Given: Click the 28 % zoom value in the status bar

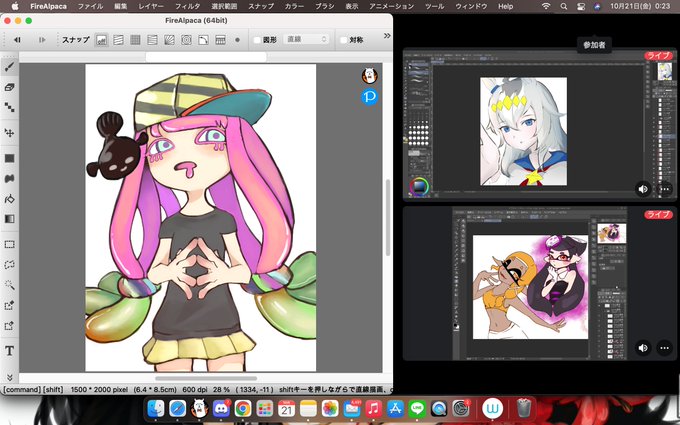Looking at the screenshot, I should pos(221,389).
